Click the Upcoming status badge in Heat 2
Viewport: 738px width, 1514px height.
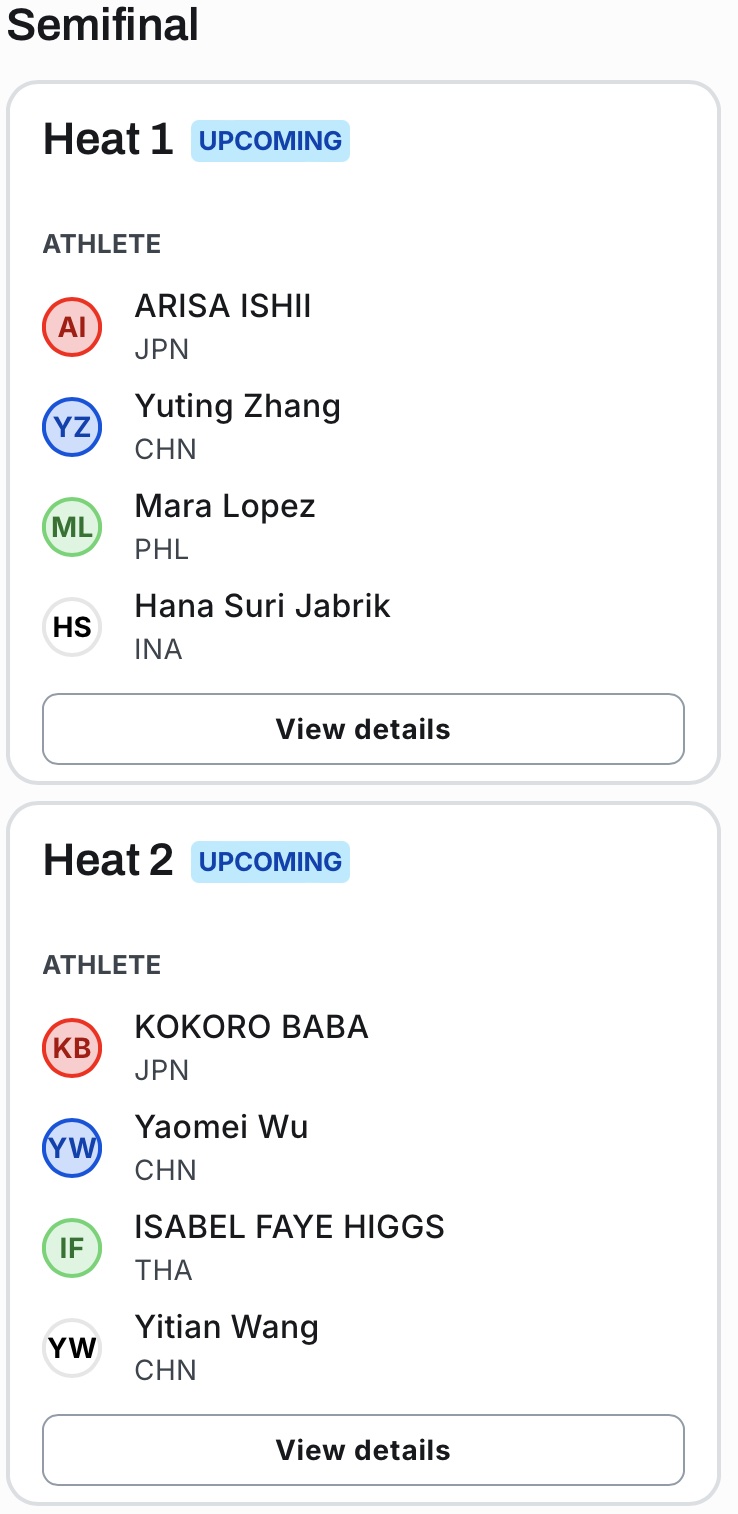coord(270,862)
